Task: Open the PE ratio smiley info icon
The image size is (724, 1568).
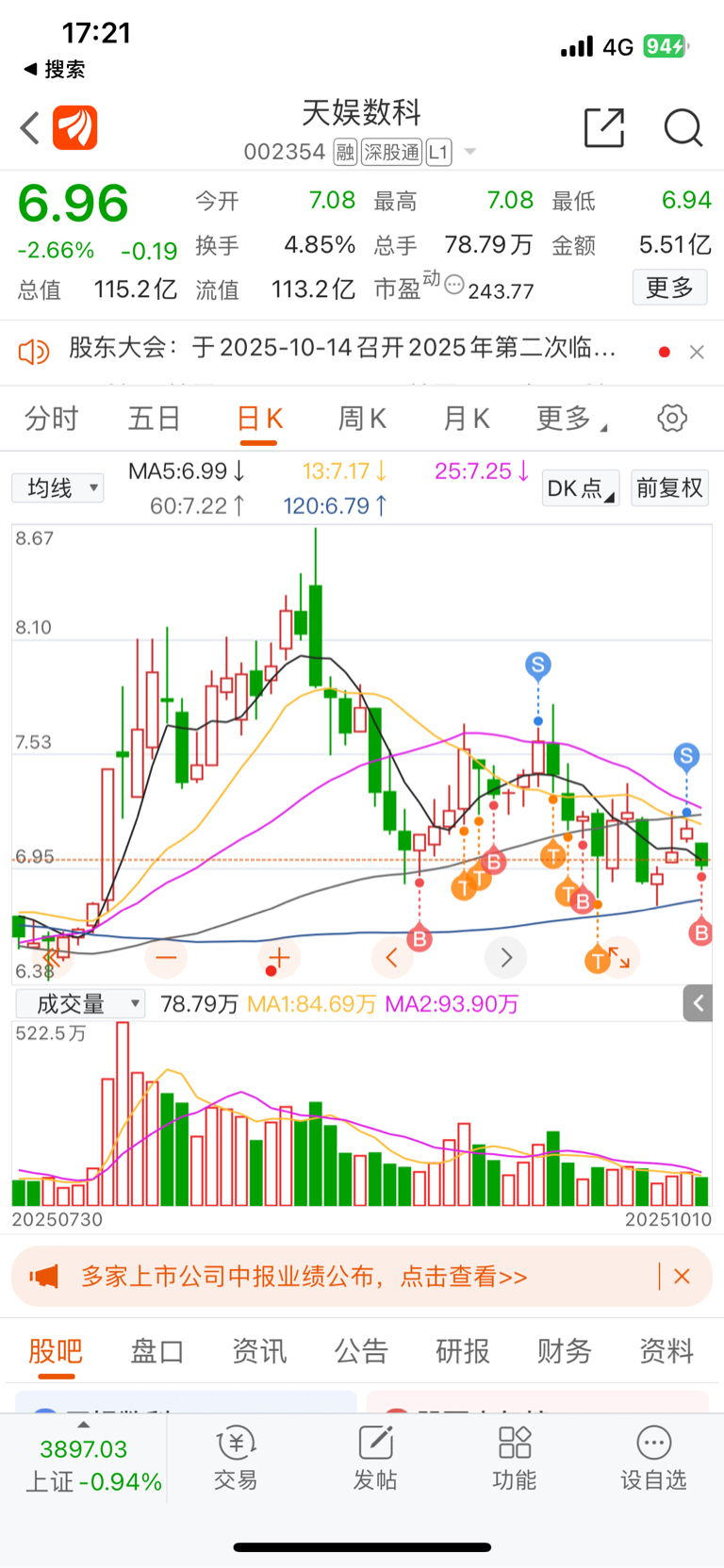Action: 454,285
